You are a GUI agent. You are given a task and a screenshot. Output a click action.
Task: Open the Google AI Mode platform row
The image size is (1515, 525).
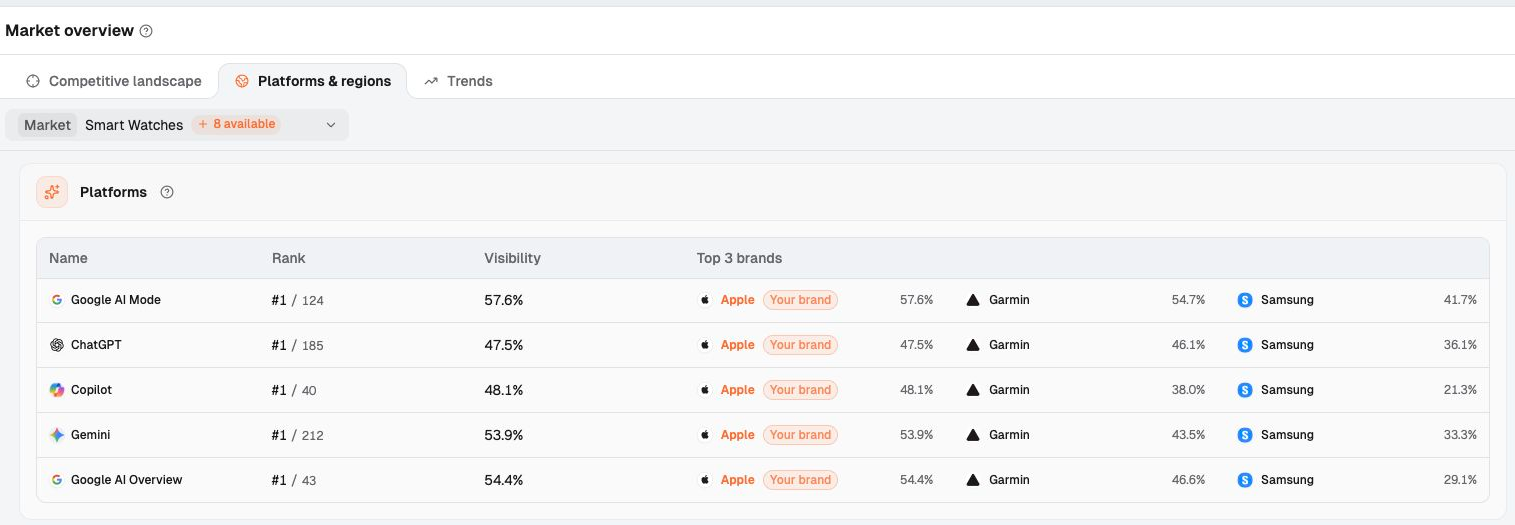coord(763,300)
